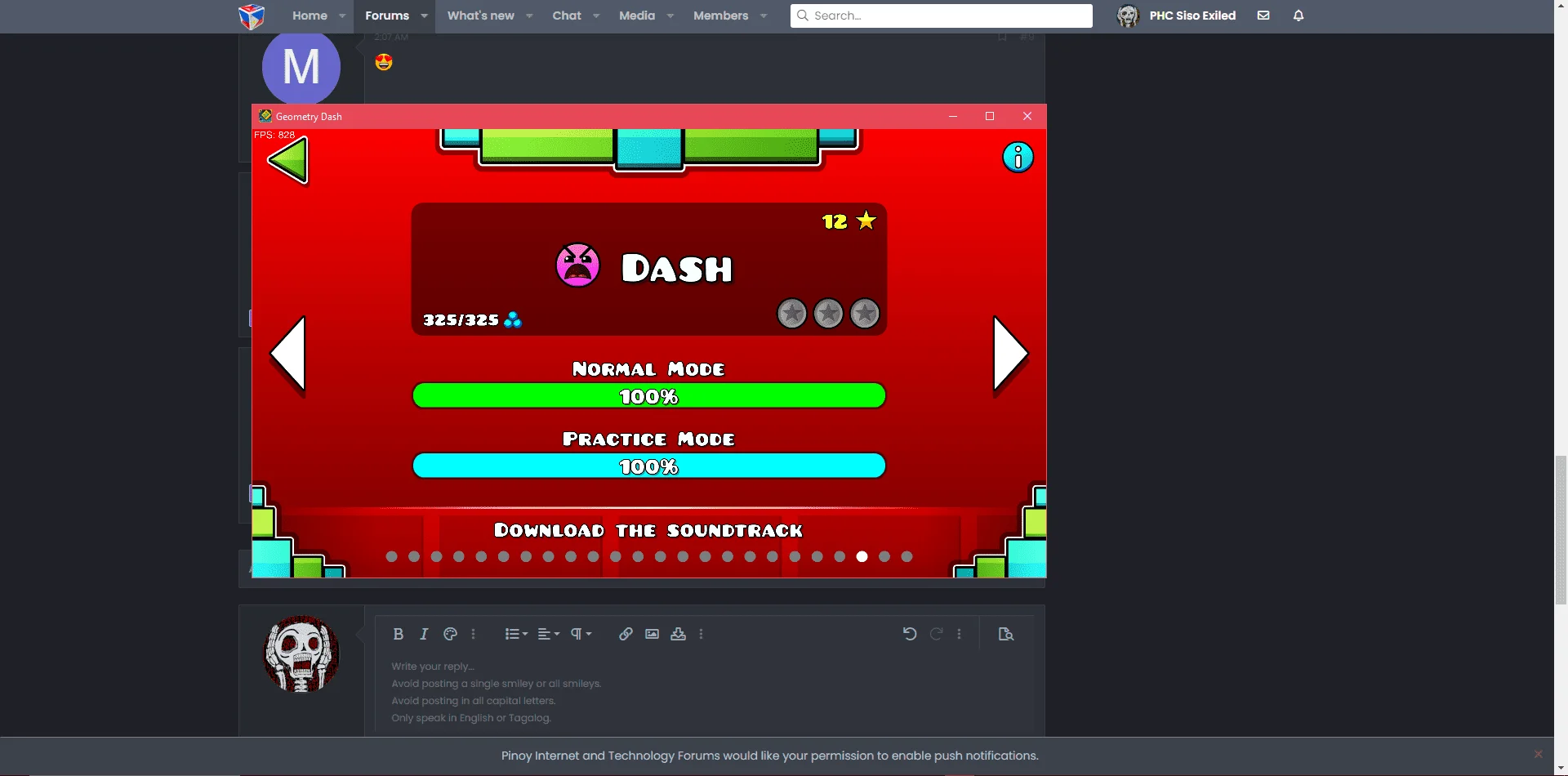Click the Download the Soundtrack text
The image size is (1568, 776).
[x=648, y=530]
